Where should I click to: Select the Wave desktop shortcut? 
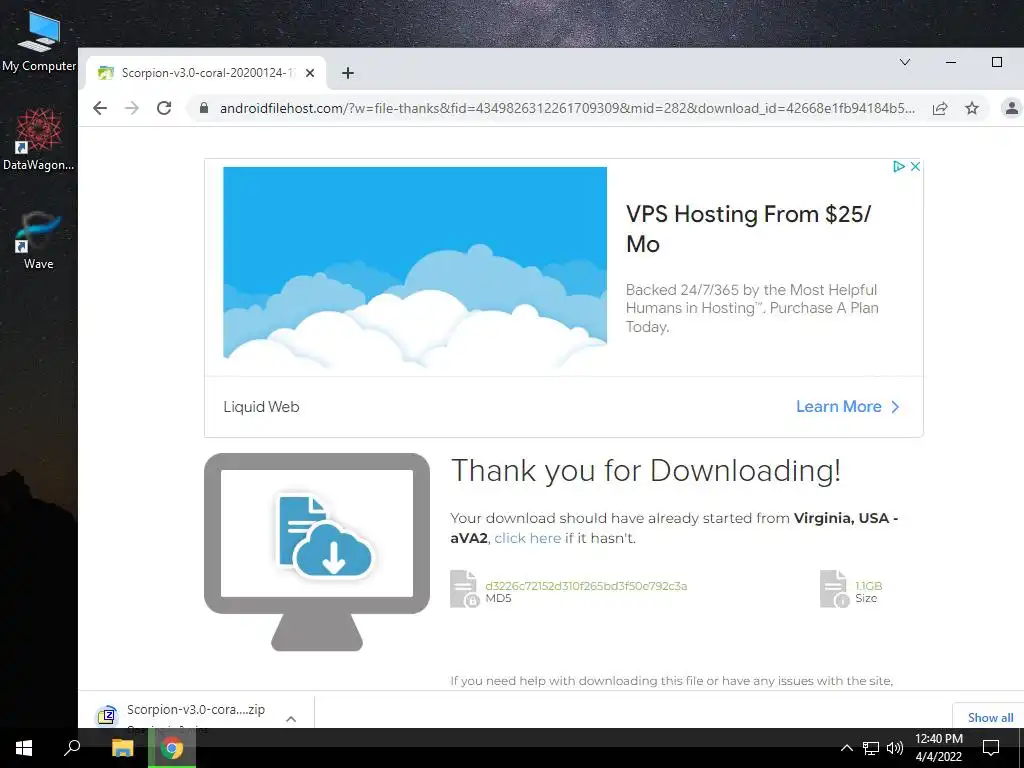pyautogui.click(x=39, y=240)
